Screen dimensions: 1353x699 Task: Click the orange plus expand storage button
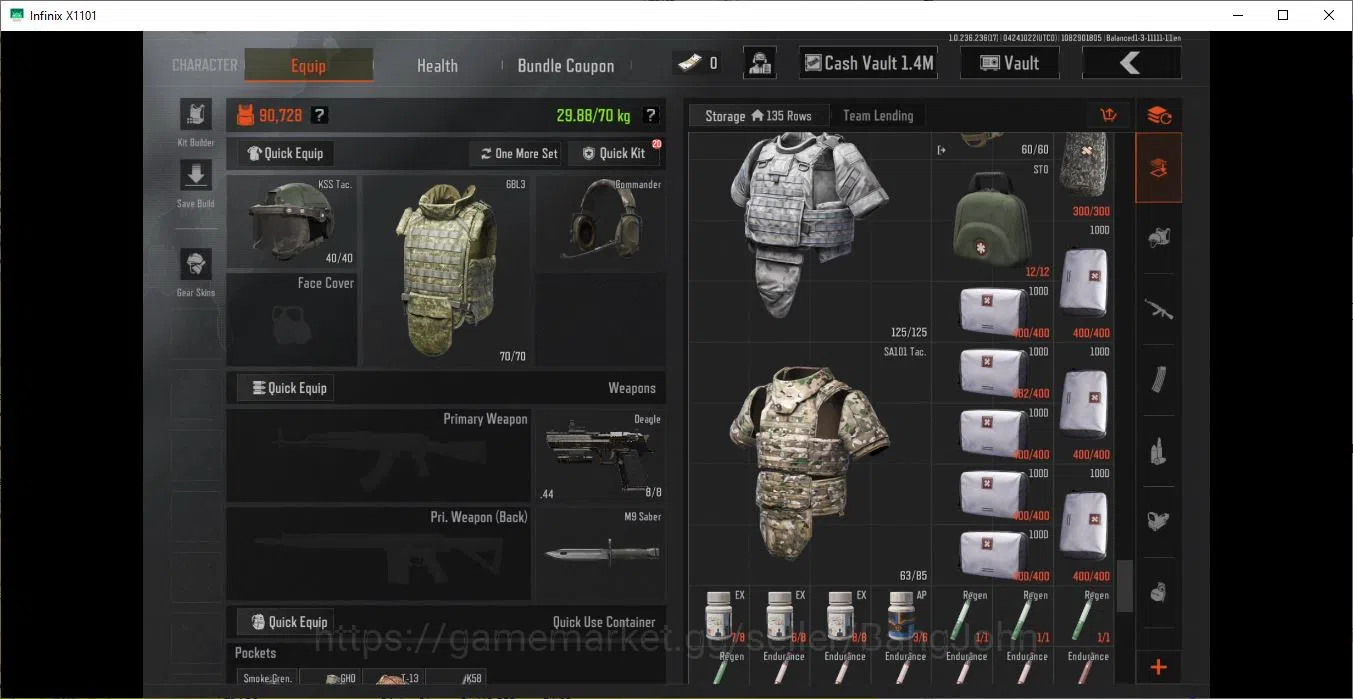1159,667
